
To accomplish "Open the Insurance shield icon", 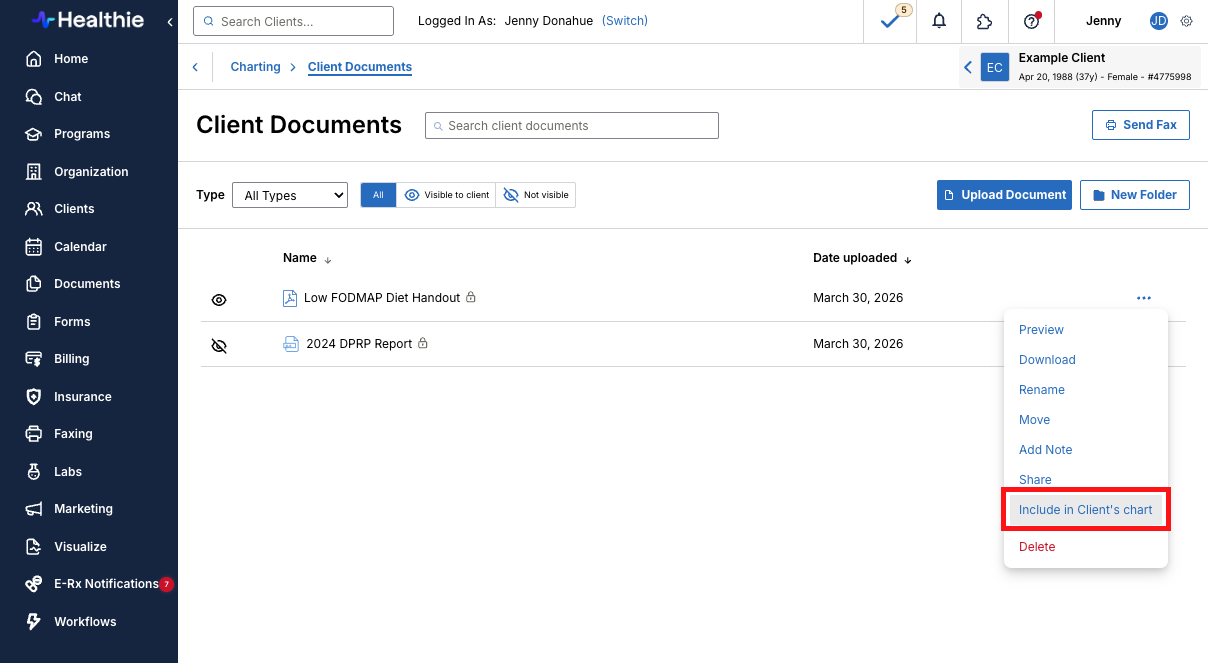I will pos(34,397).
